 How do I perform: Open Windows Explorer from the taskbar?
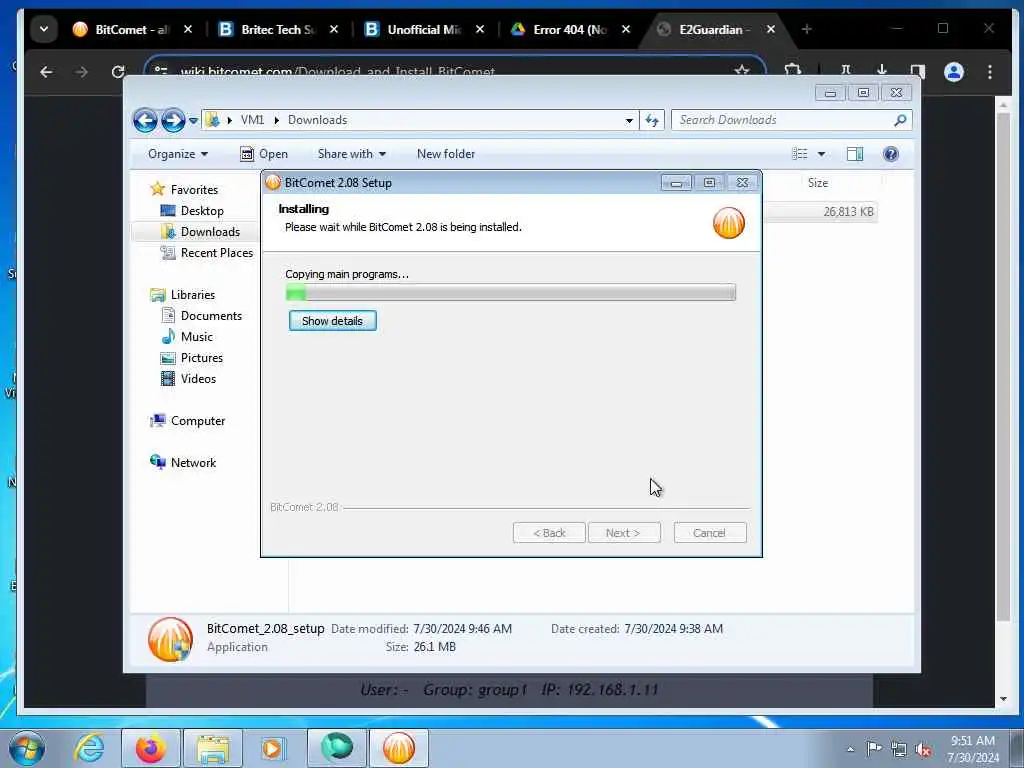coord(213,748)
